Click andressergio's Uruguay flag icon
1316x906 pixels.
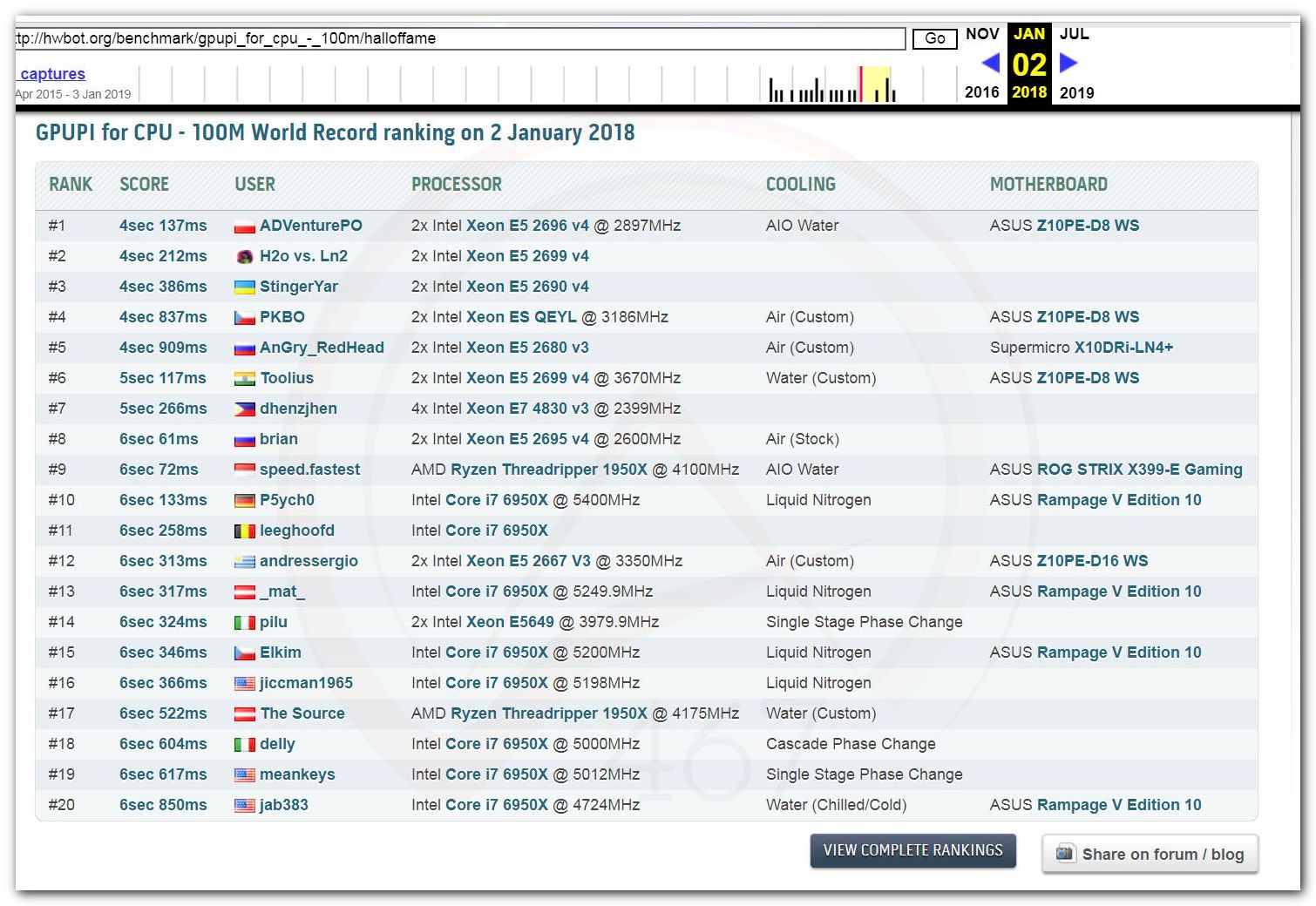(245, 562)
